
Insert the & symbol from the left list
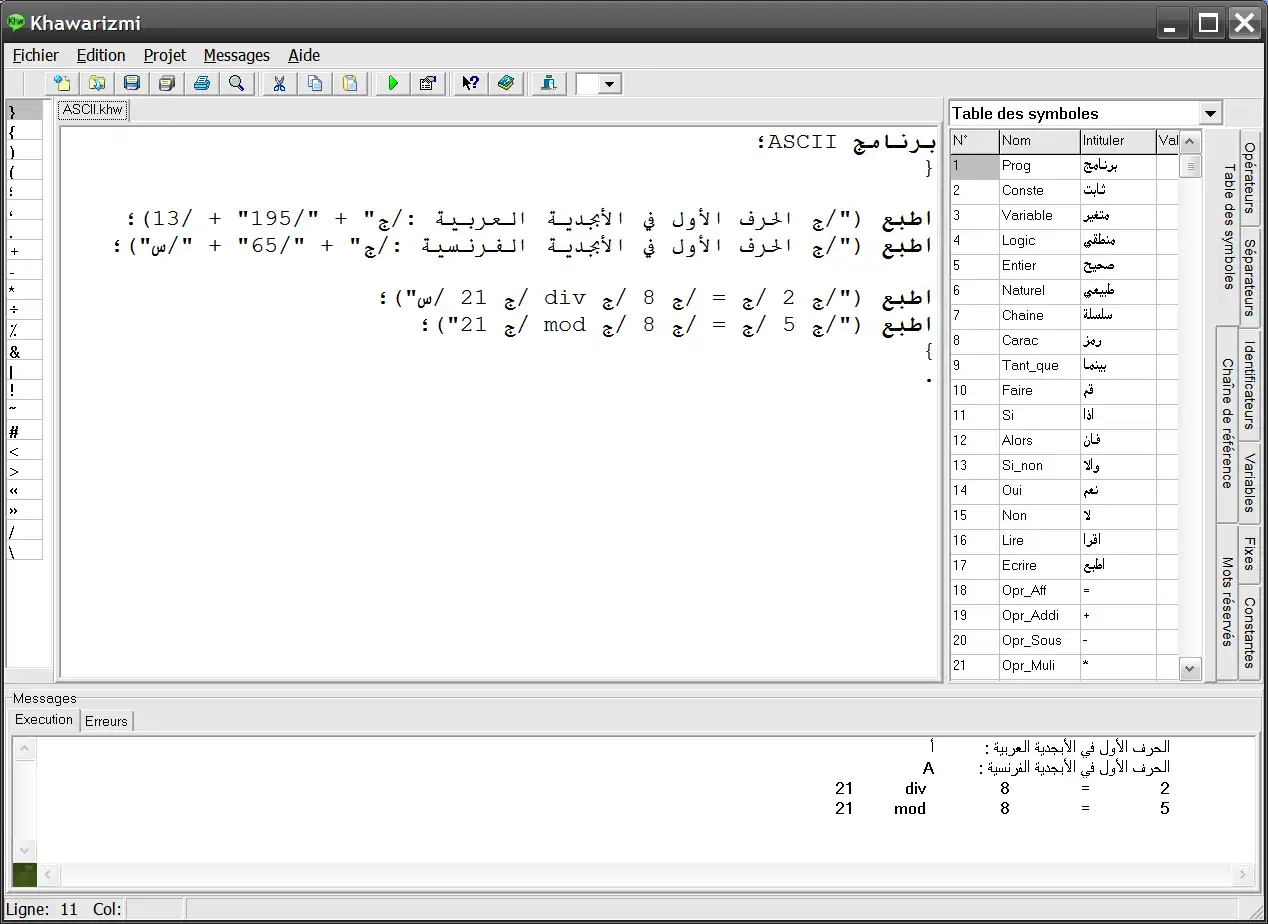coord(24,351)
